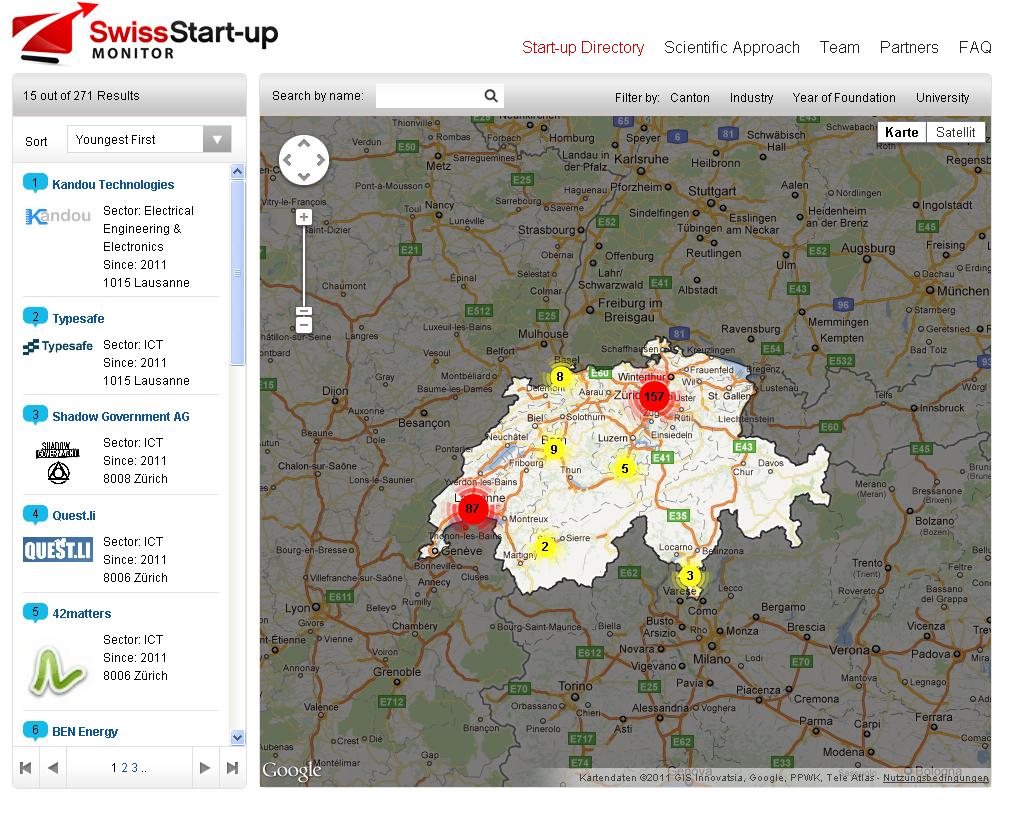Click the yellow marker labeled 8 near Basel
1021x813 pixels.
point(560,377)
